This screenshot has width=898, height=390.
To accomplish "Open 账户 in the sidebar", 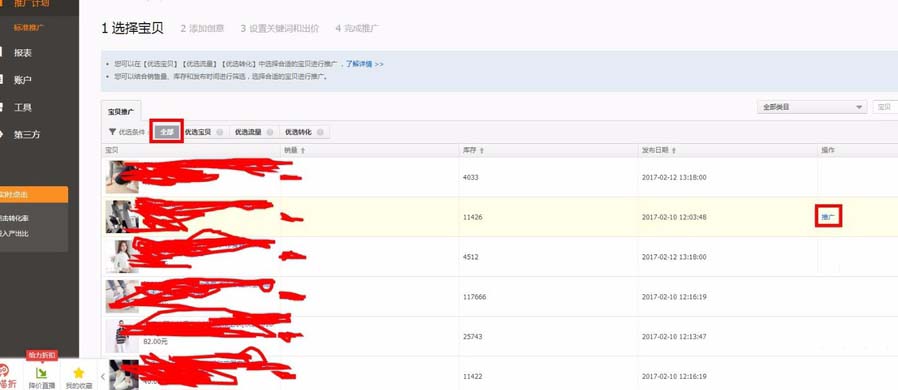I will (x=23, y=80).
